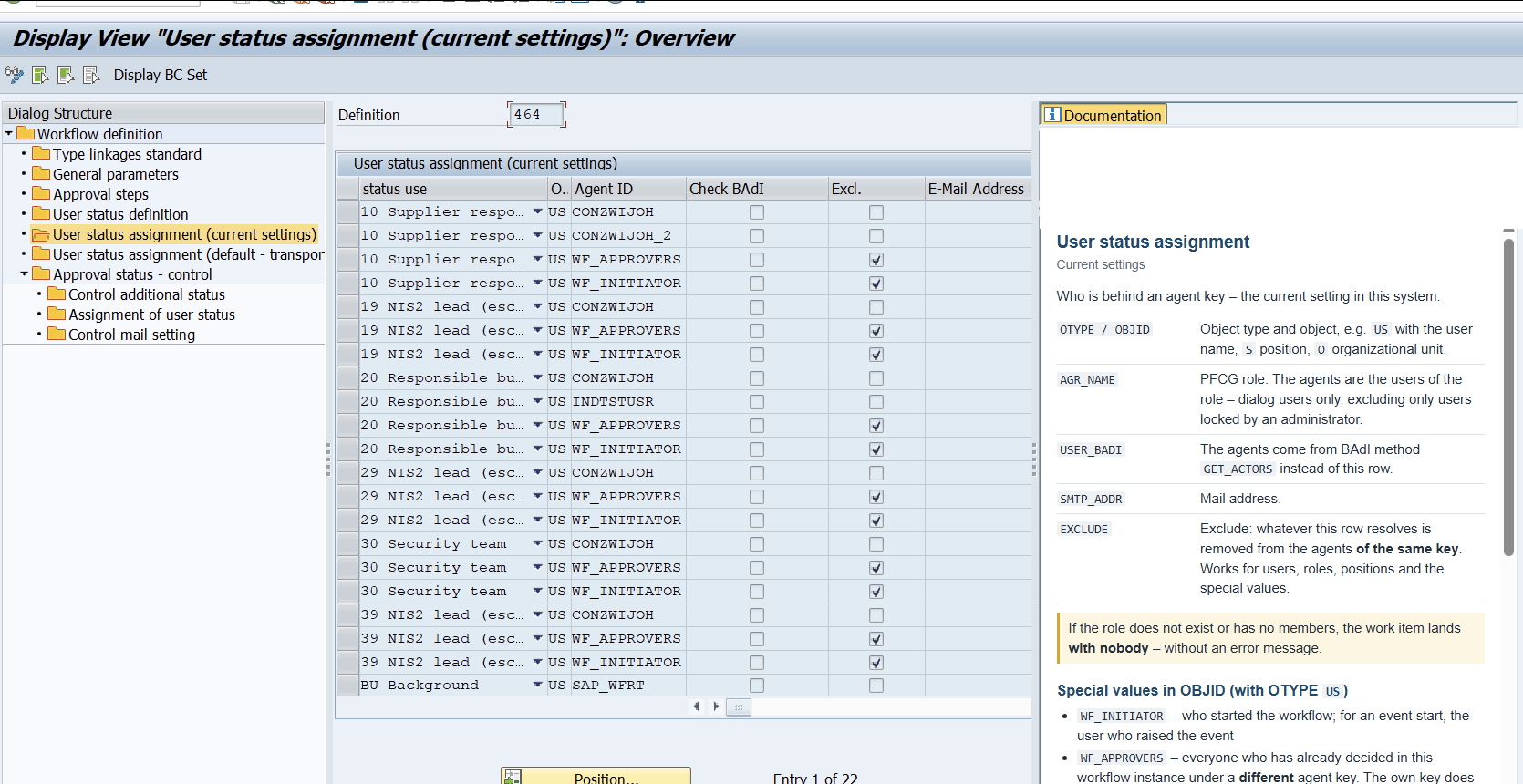Collapse the Workflow definition tree node
The width and height of the screenshot is (1523, 784).
(9, 133)
